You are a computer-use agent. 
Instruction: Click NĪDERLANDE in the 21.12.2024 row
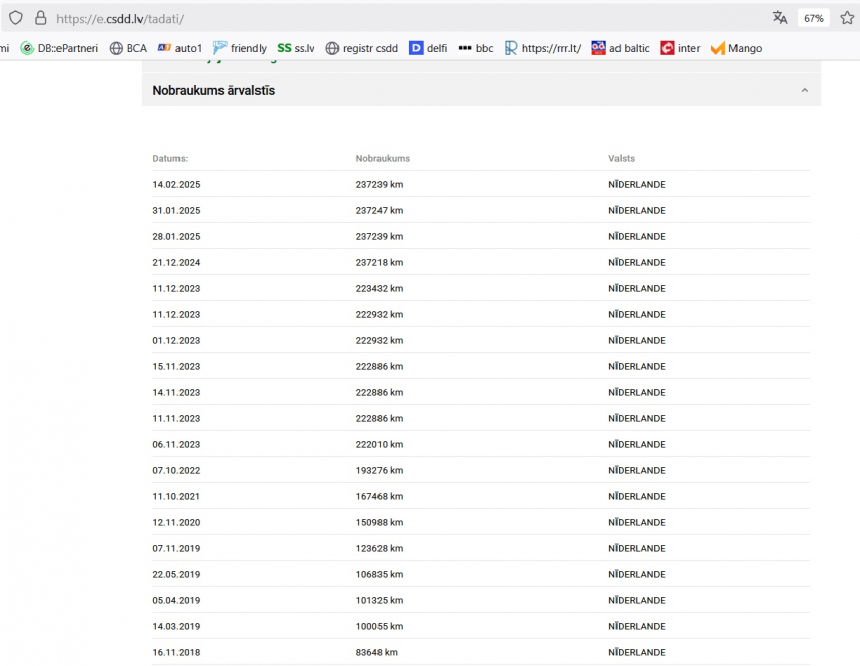click(x=636, y=262)
